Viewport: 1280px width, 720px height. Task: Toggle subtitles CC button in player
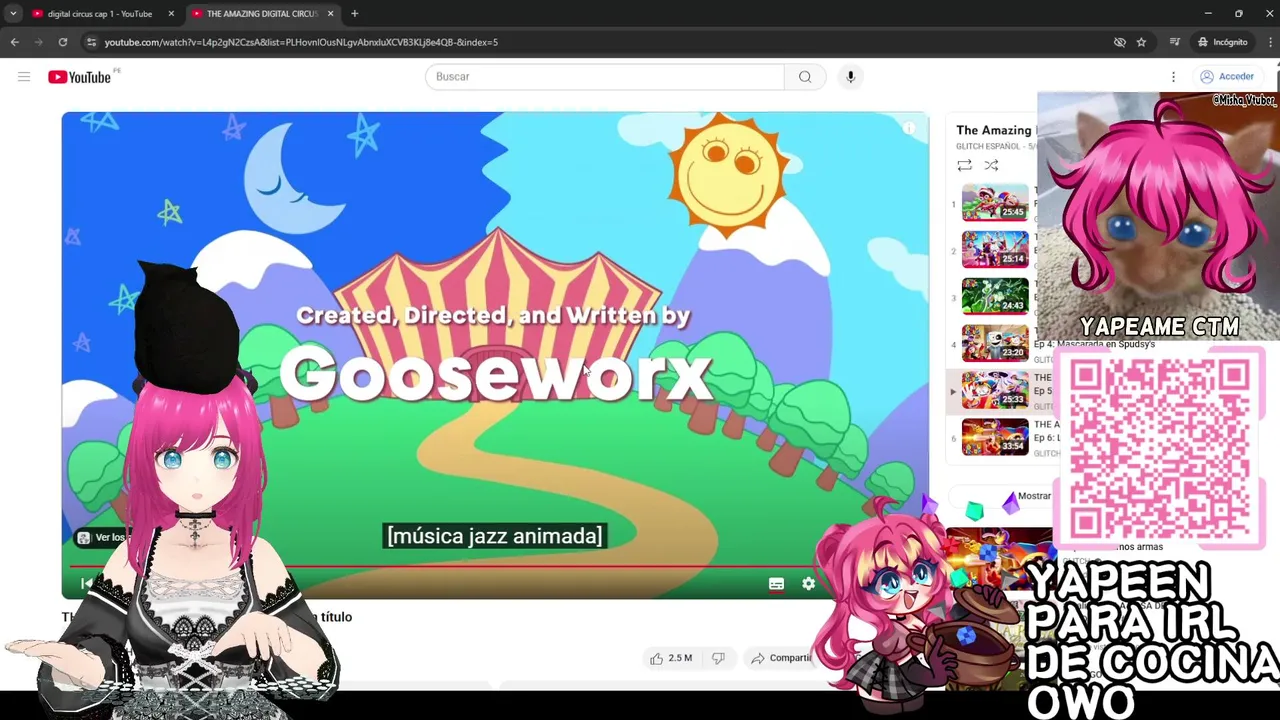tap(776, 584)
